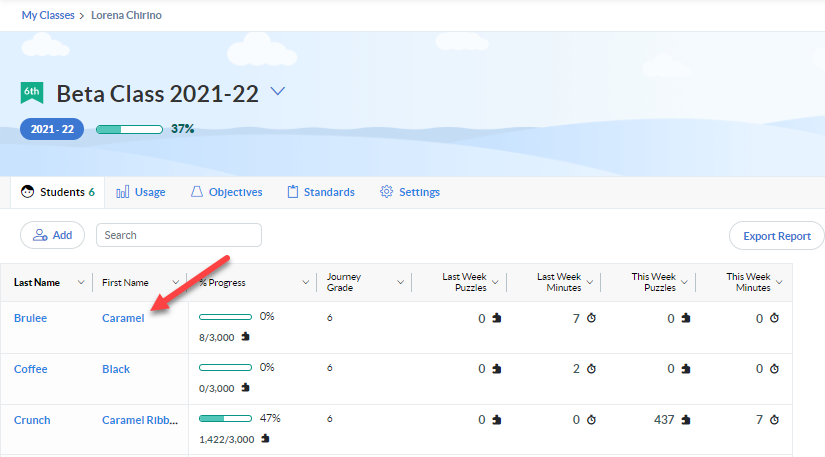The image size is (825, 457).
Task: Click the puzzle icon beside 437 puzzles
Action: click(686, 420)
